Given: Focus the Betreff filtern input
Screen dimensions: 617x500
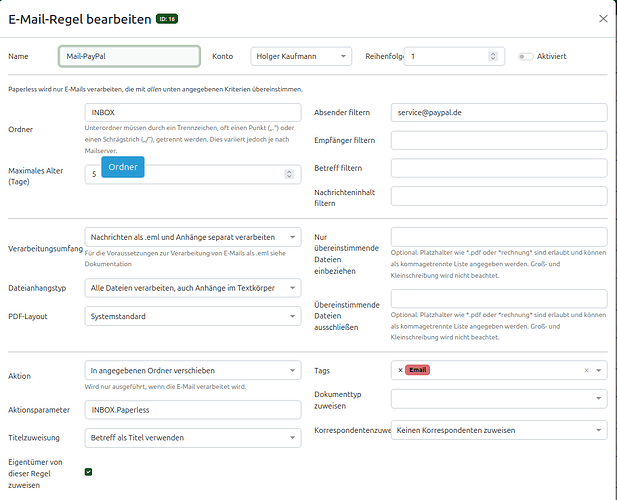Looking at the screenshot, I should point(498,168).
